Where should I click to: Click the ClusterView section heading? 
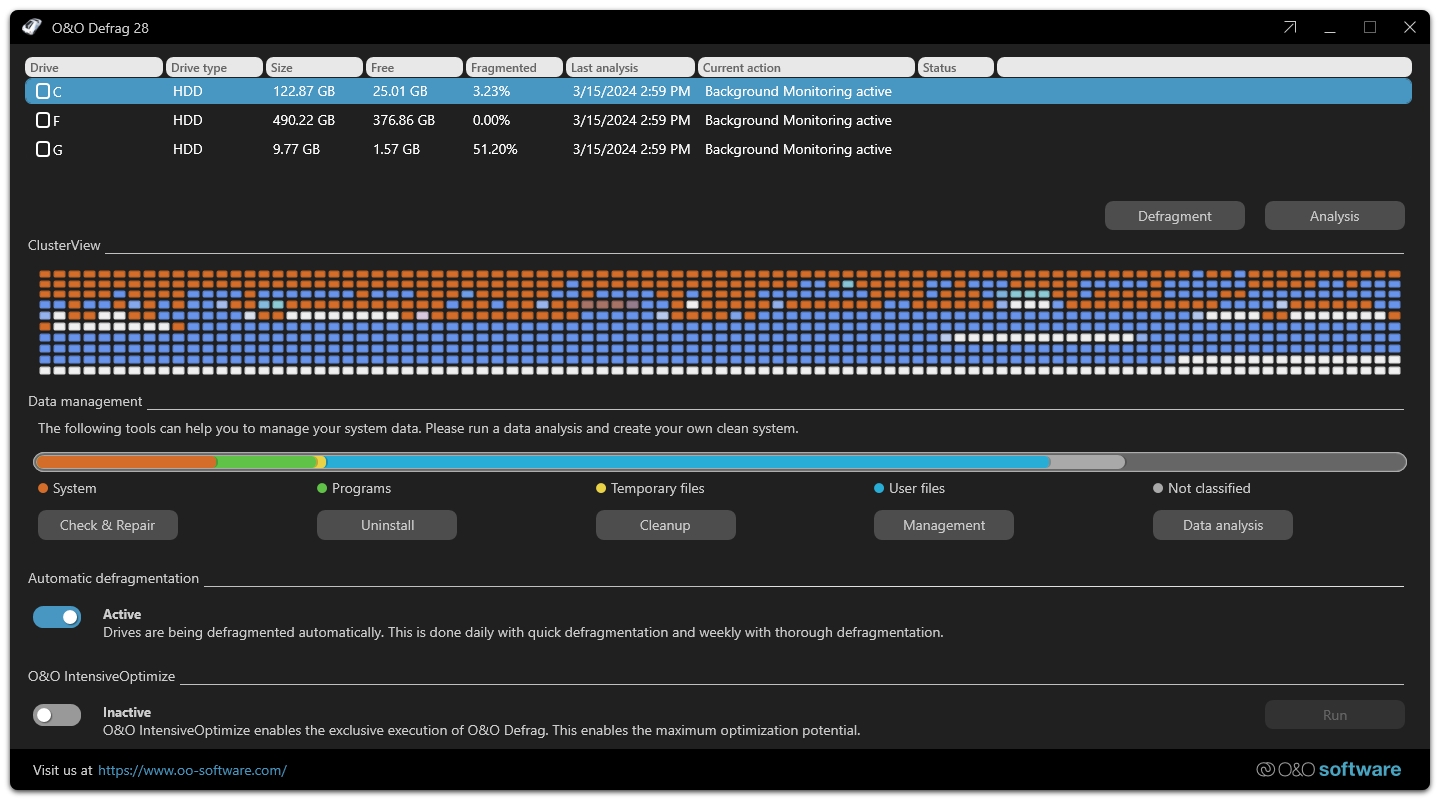coord(64,245)
